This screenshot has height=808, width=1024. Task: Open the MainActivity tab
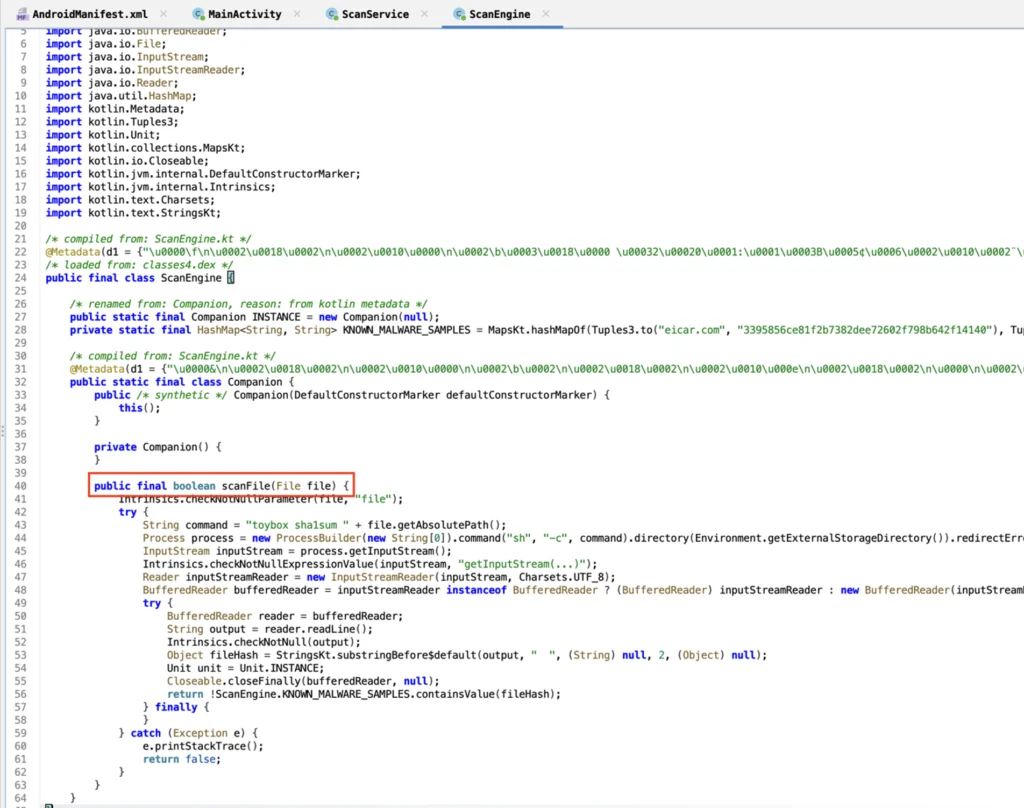[244, 15]
